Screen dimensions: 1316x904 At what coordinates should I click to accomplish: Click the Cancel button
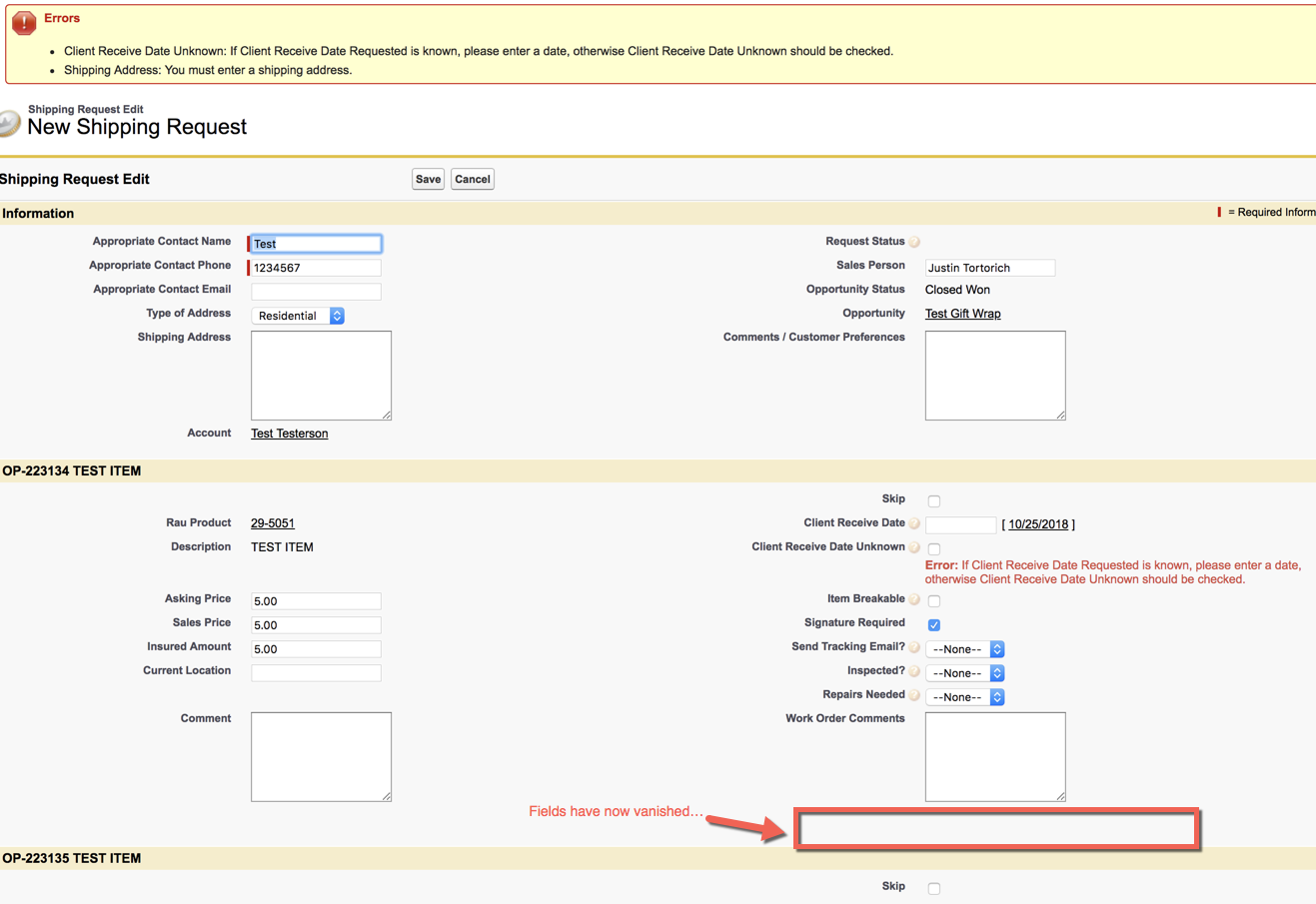click(472, 179)
